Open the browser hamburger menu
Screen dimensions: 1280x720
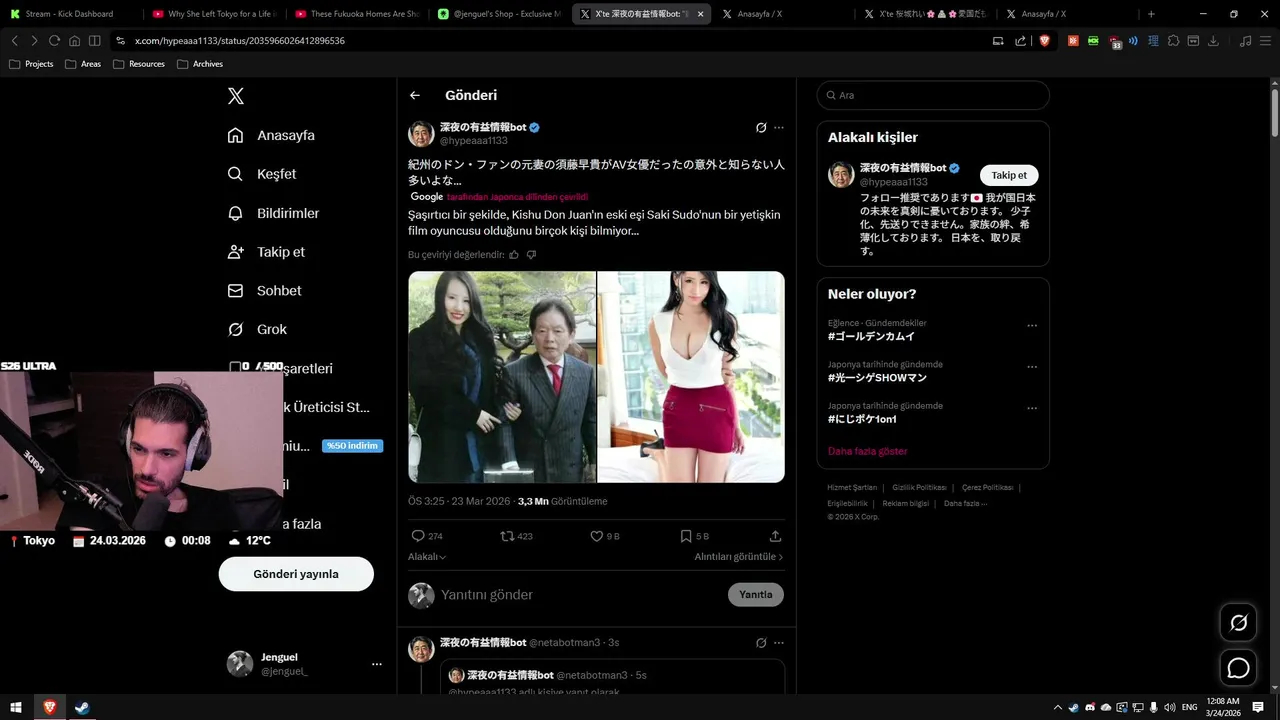[x=1266, y=41]
